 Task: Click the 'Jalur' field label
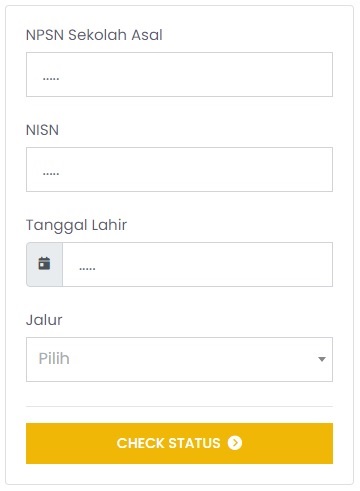click(44, 320)
